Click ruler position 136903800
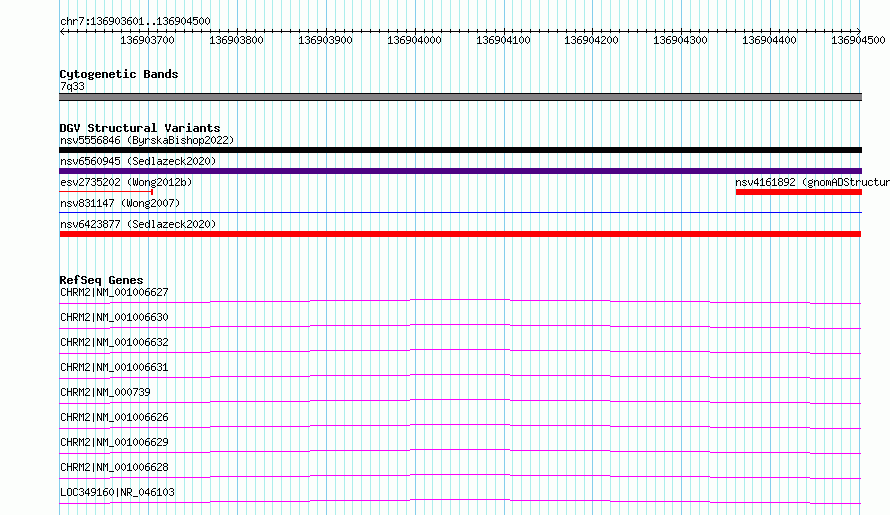Image resolution: width=890 pixels, height=515 pixels. [x=236, y=40]
